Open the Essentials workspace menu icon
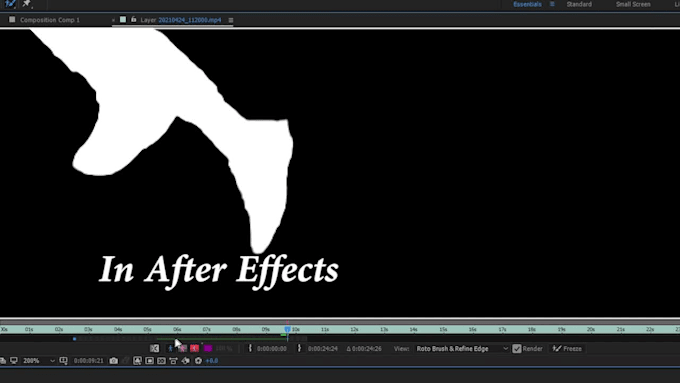 pos(552,4)
